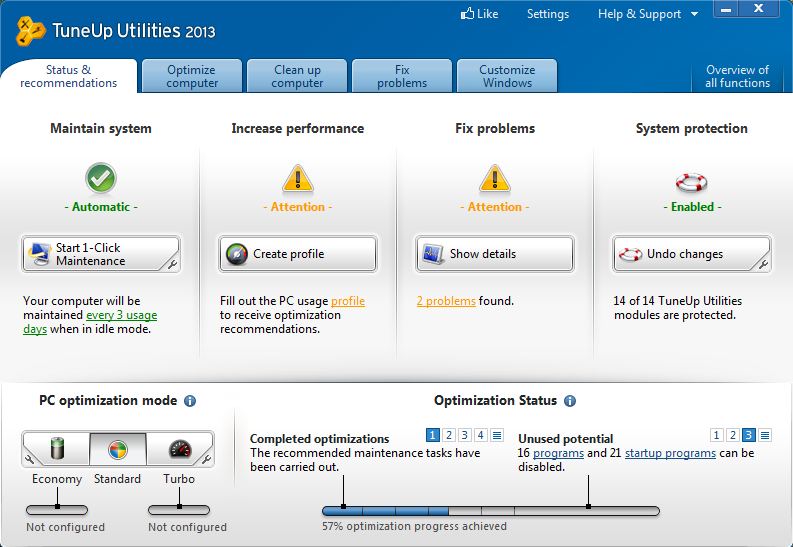793x547 pixels.
Task: Click the warning icon under Fix problems
Action: tap(495, 178)
